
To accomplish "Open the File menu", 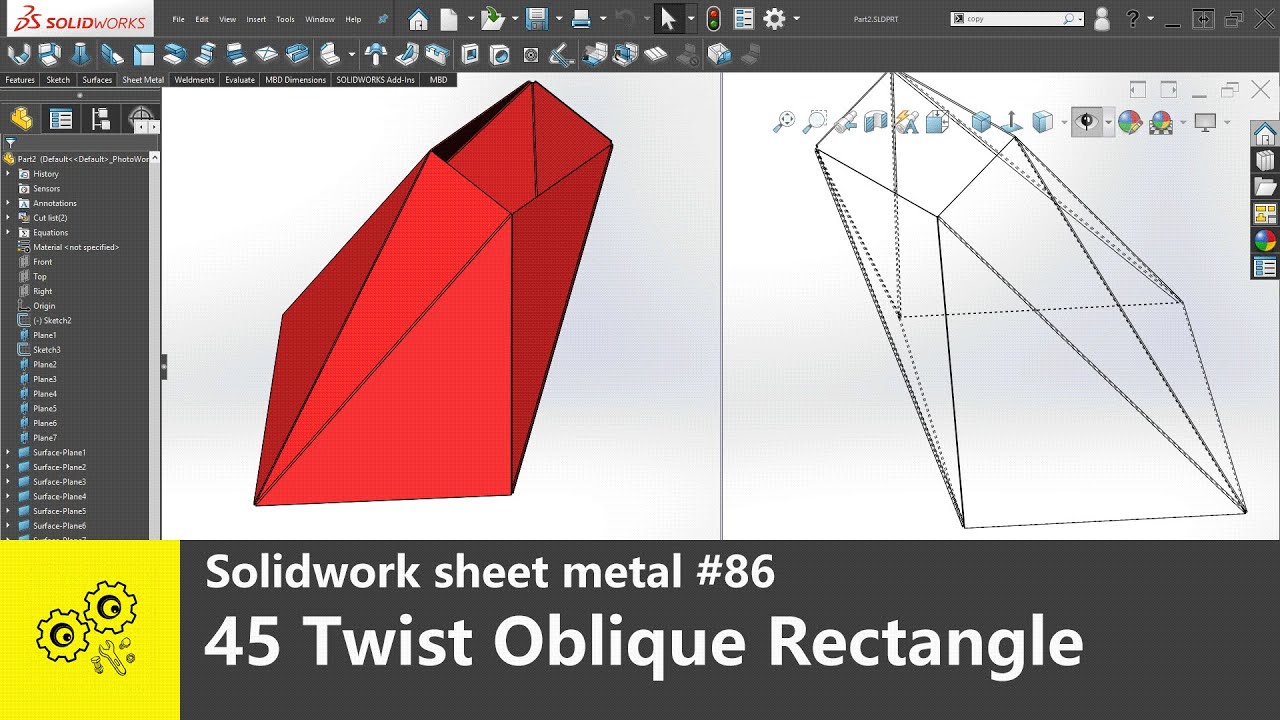I will (x=178, y=19).
